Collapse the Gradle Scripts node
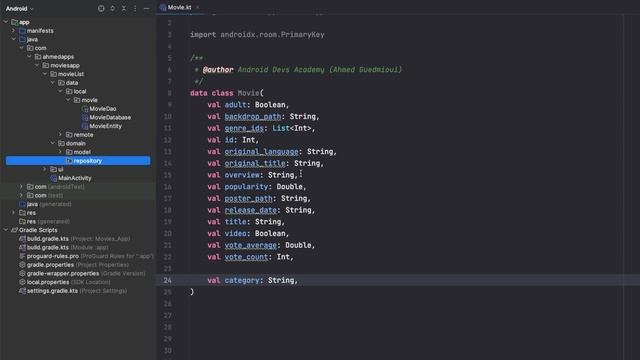Viewport: 640px width, 360px height. [x=6, y=230]
